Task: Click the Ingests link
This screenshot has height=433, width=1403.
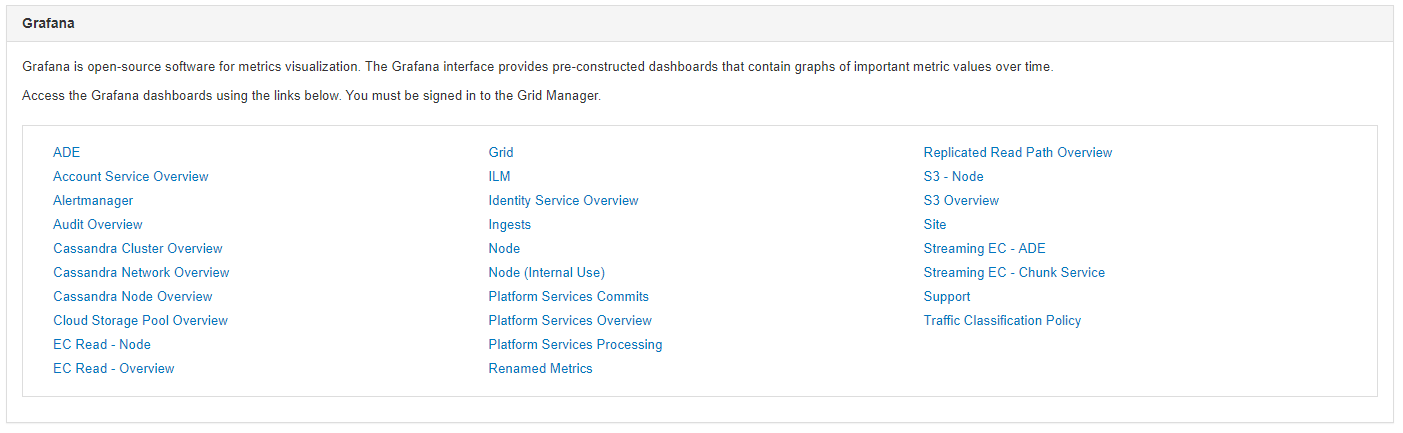Action: (509, 225)
